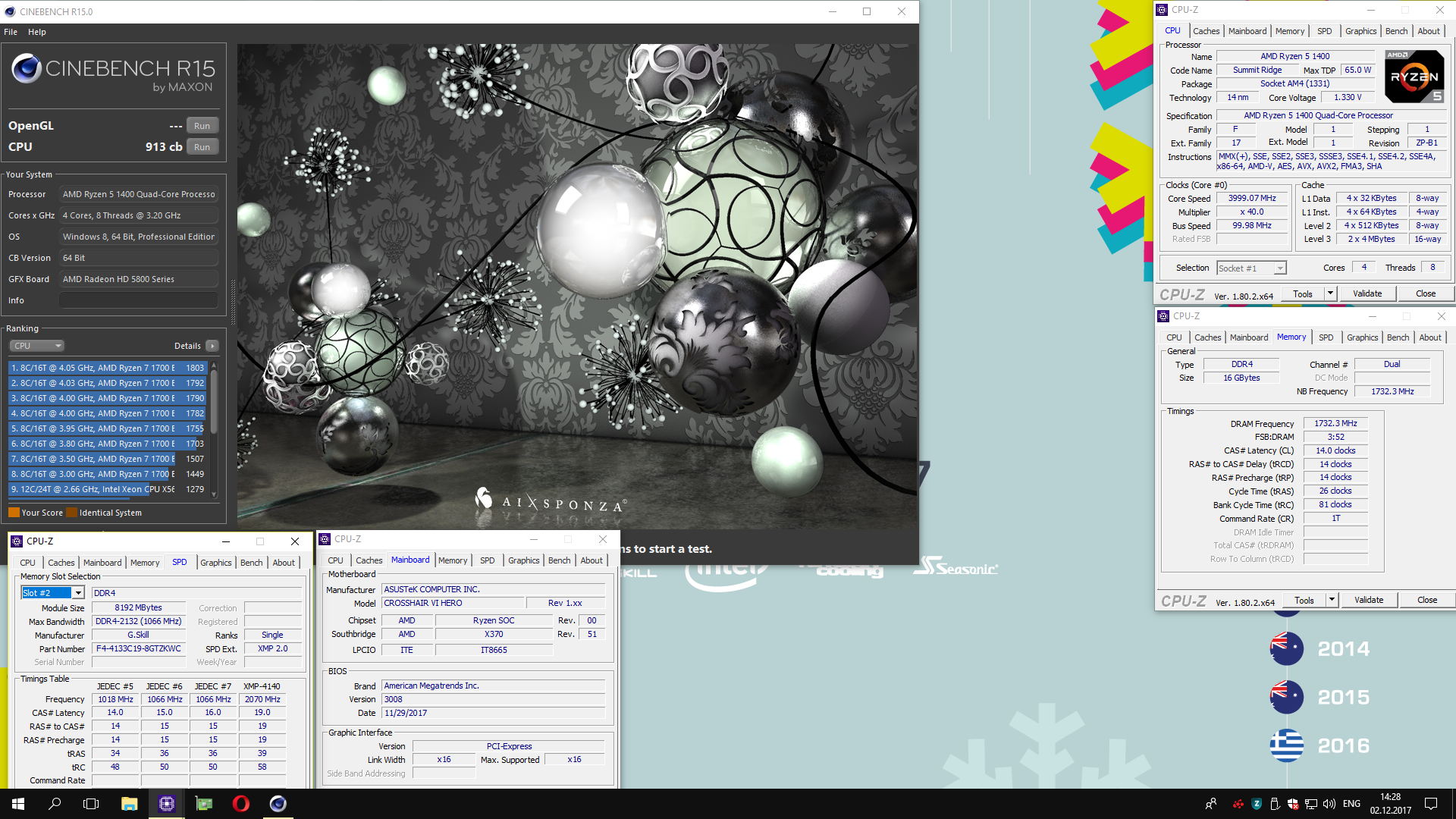Click Cinebench title bar app icon
Screen dimensions: 1456x819
10,11
